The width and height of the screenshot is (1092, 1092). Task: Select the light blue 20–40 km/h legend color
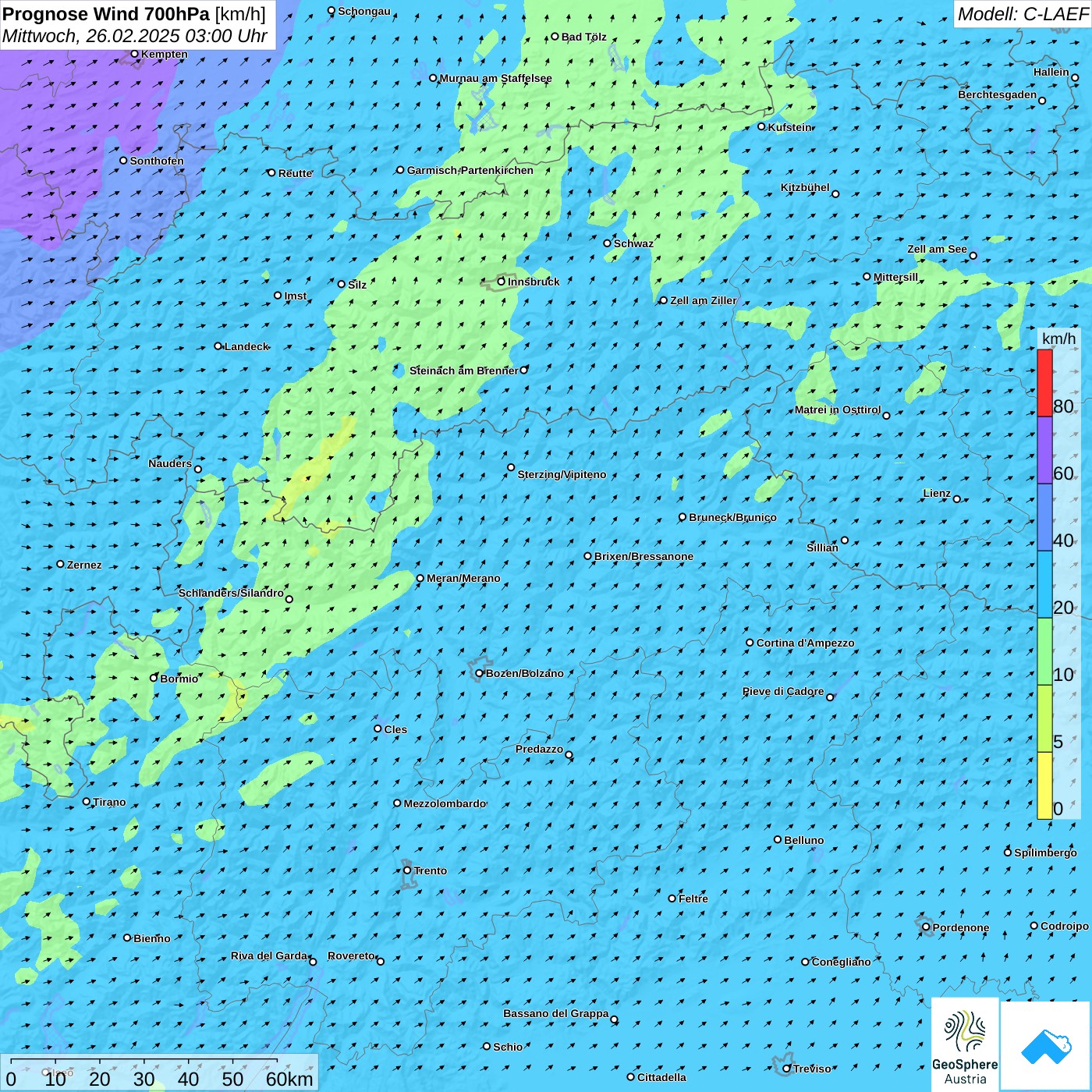coord(1044,584)
